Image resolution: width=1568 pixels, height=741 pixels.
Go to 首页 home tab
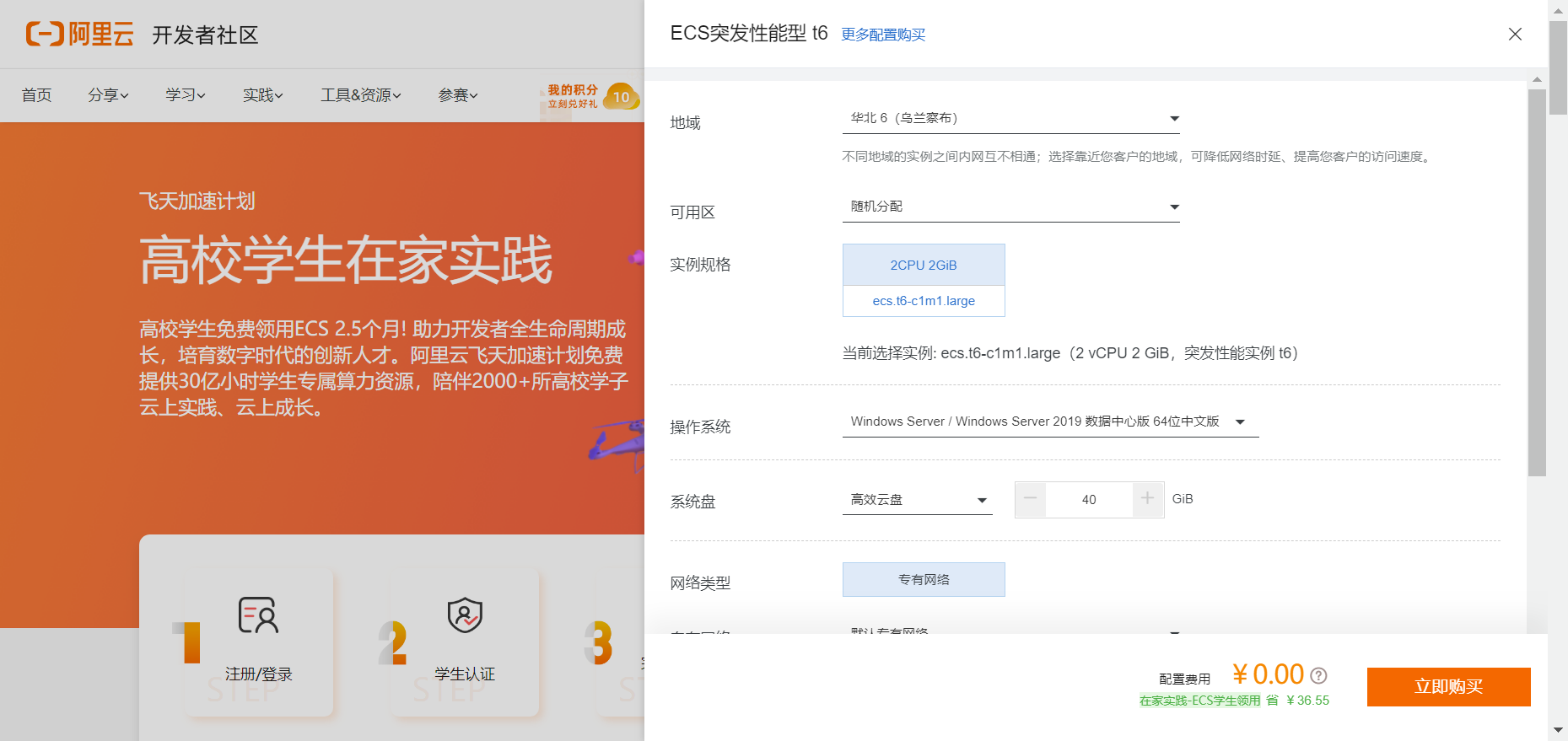(x=36, y=95)
